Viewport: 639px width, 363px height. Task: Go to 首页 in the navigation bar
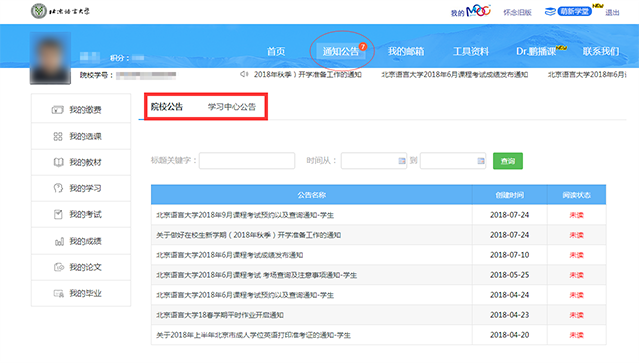pos(276,51)
